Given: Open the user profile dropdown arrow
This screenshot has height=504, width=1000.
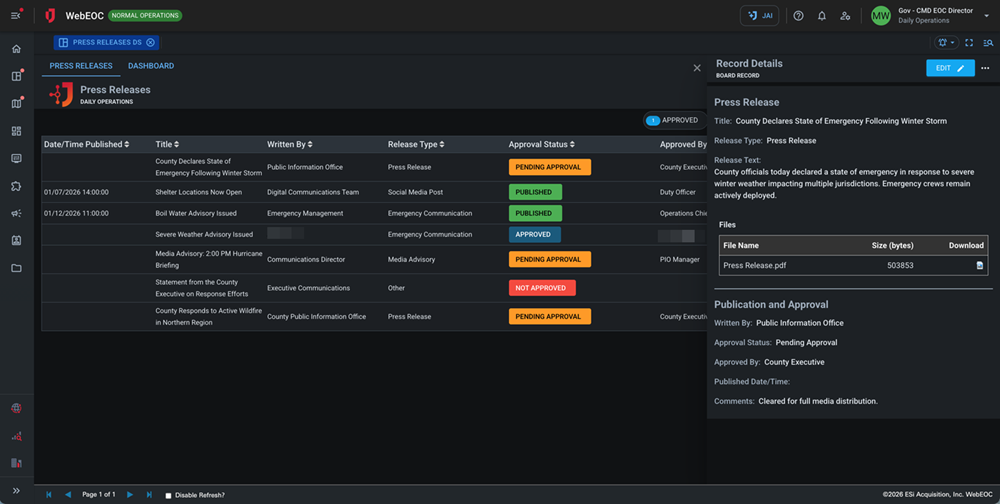Looking at the screenshot, I should point(986,16).
